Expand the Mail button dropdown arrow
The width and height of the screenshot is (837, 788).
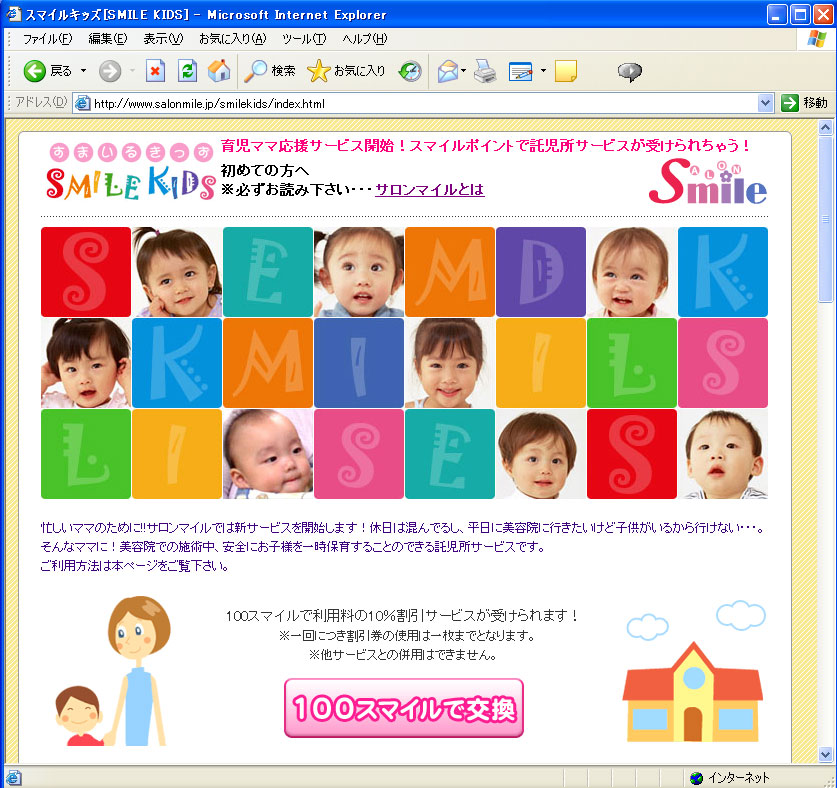click(463, 71)
